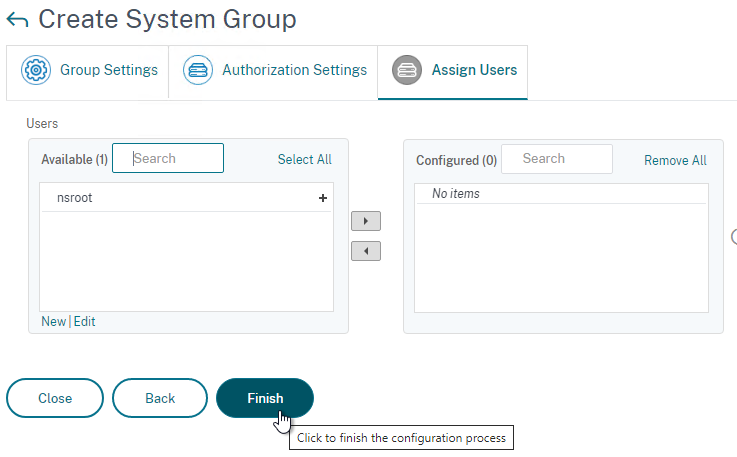Click the Authorization Settings stack icon
Image resolution: width=737 pixels, height=457 pixels.
[198, 70]
